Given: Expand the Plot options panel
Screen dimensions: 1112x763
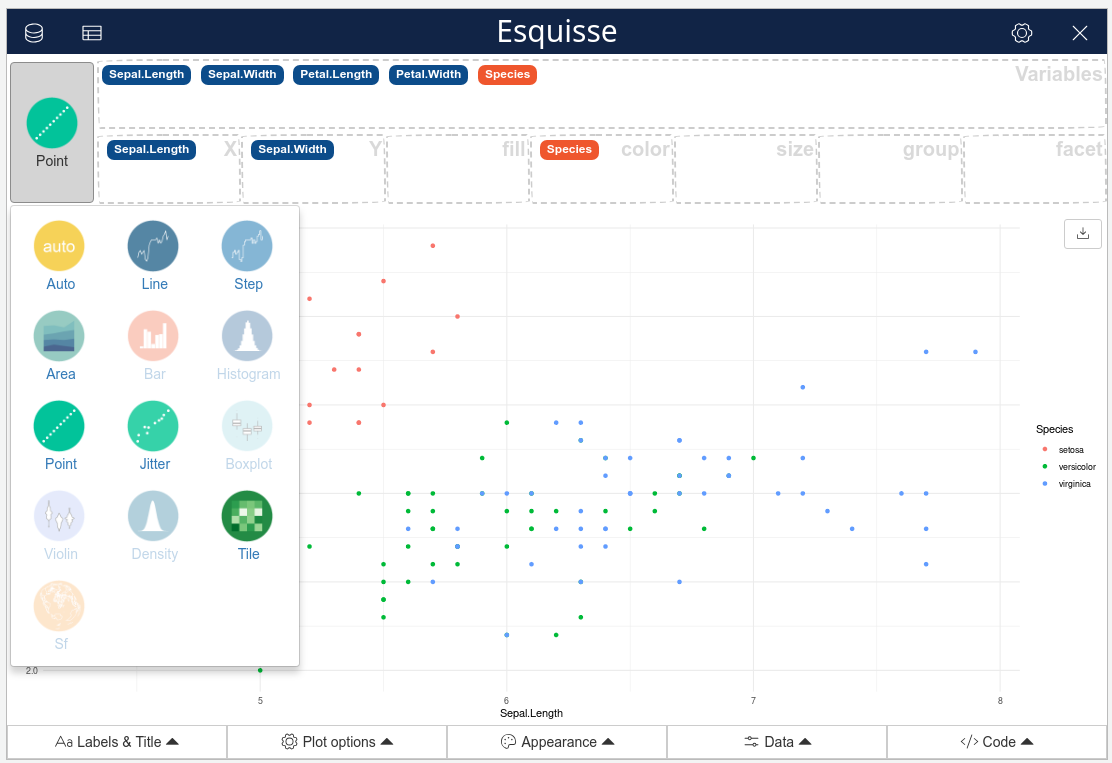Looking at the screenshot, I should pos(337,742).
